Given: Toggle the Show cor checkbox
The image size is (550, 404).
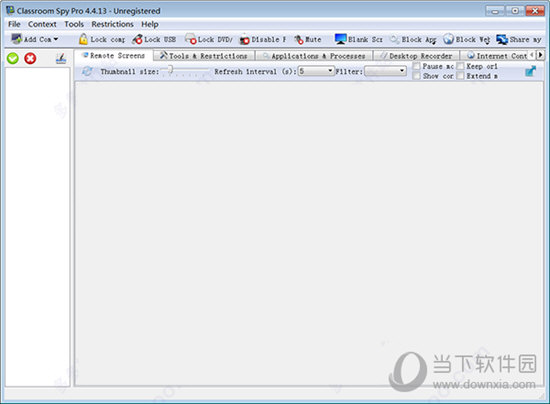Looking at the screenshot, I should (416, 76).
